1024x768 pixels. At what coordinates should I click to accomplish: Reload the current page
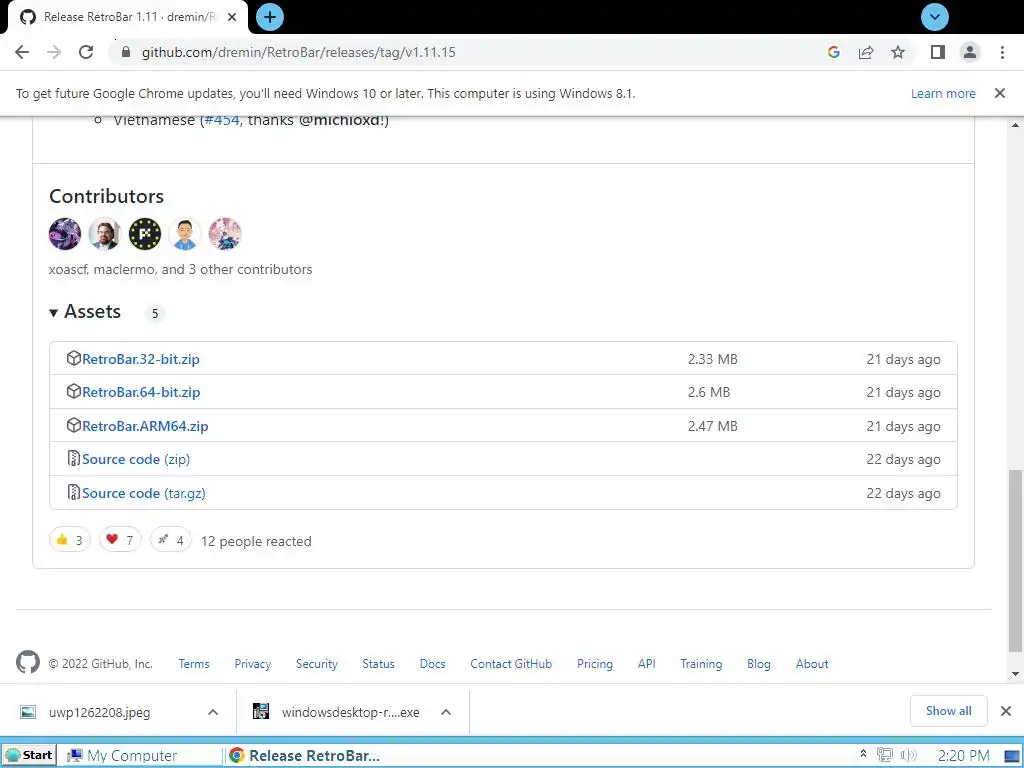click(86, 52)
